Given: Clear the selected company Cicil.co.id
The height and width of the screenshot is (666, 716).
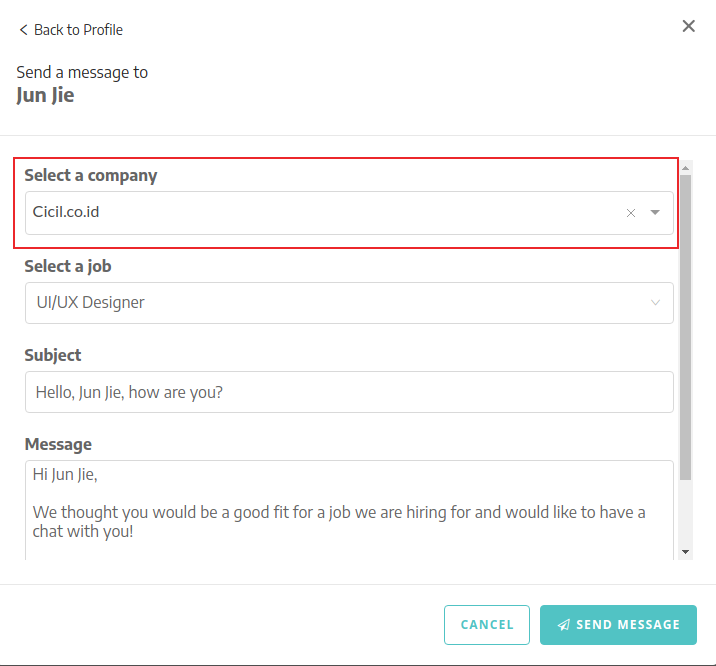Looking at the screenshot, I should 631,213.
